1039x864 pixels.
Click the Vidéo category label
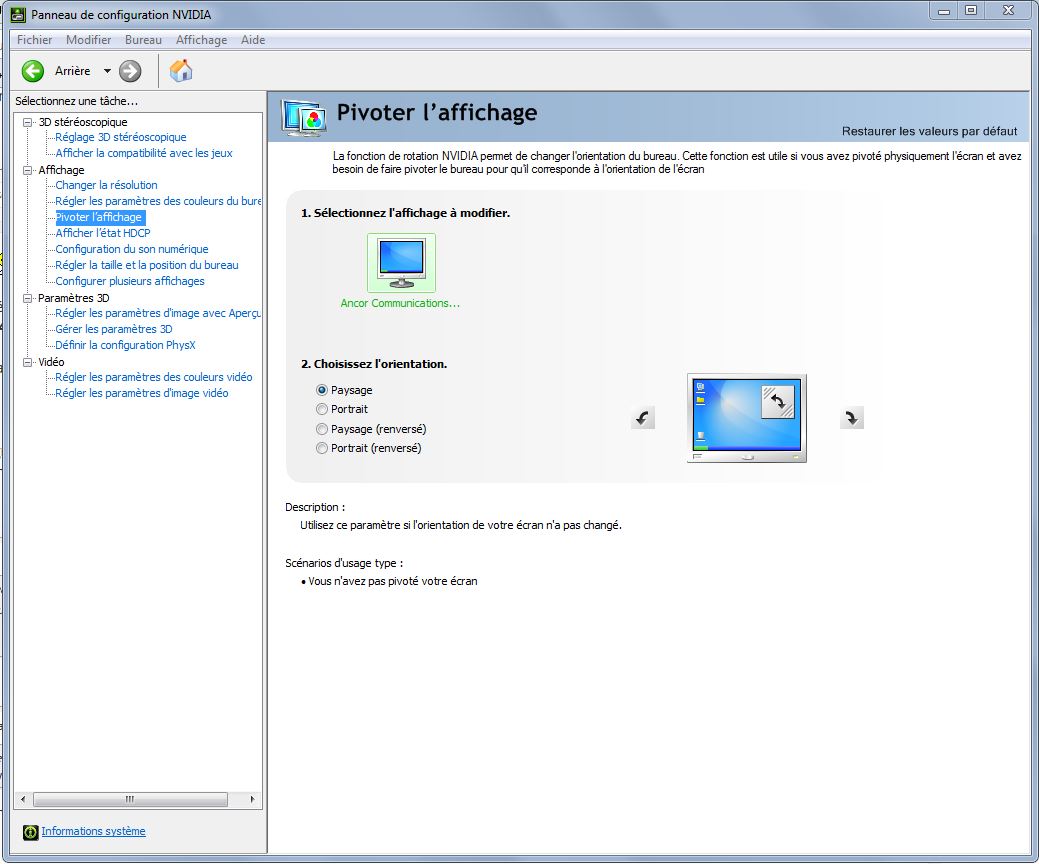pyautogui.click(x=51, y=362)
